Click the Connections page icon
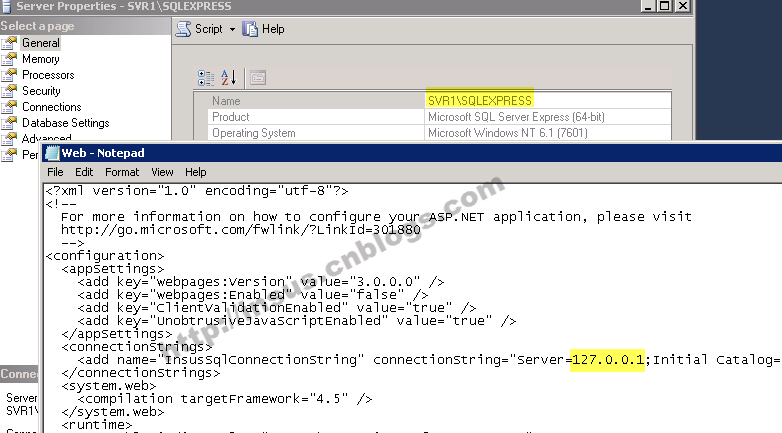 click(x=9, y=107)
